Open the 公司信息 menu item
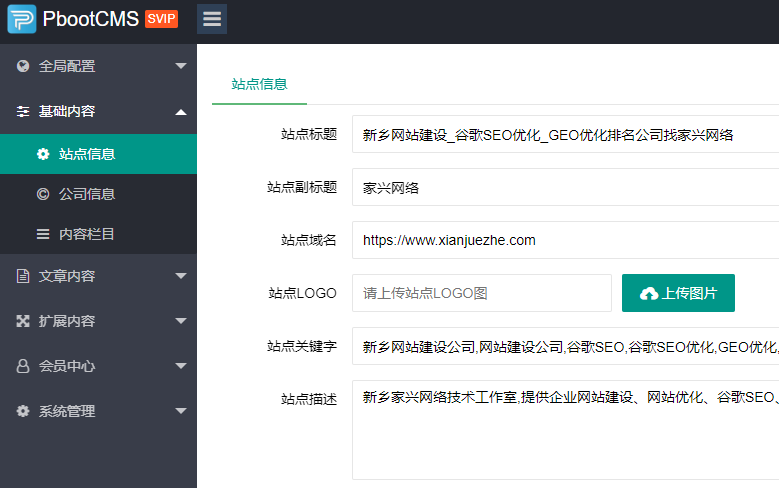Screen dimensions: 779x488 [87, 194]
